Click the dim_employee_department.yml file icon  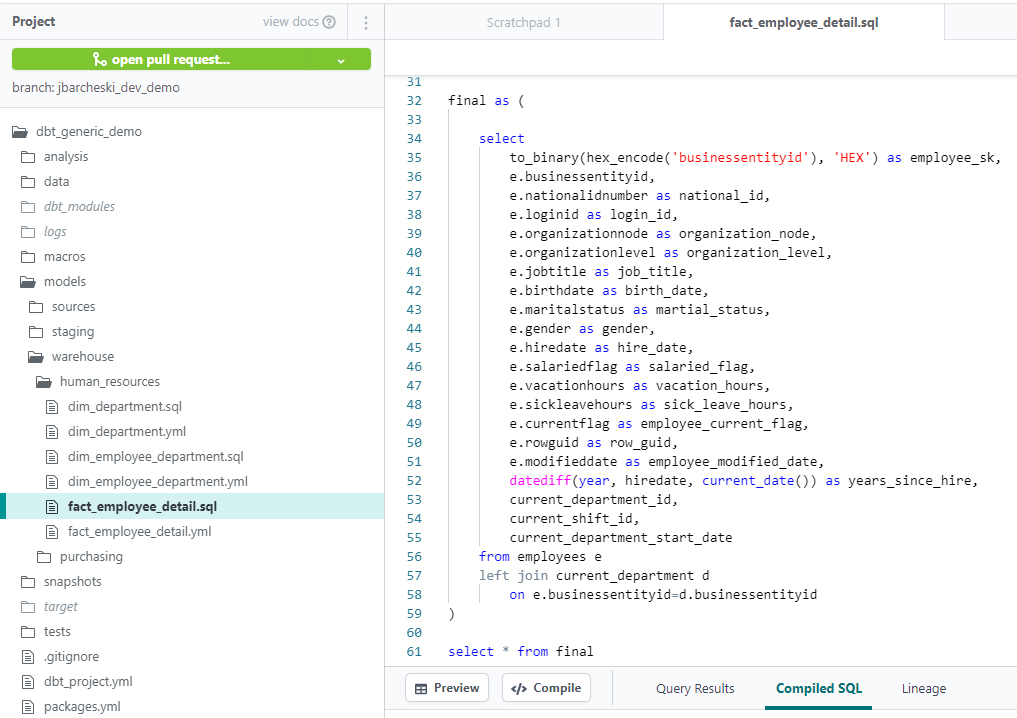pos(52,483)
